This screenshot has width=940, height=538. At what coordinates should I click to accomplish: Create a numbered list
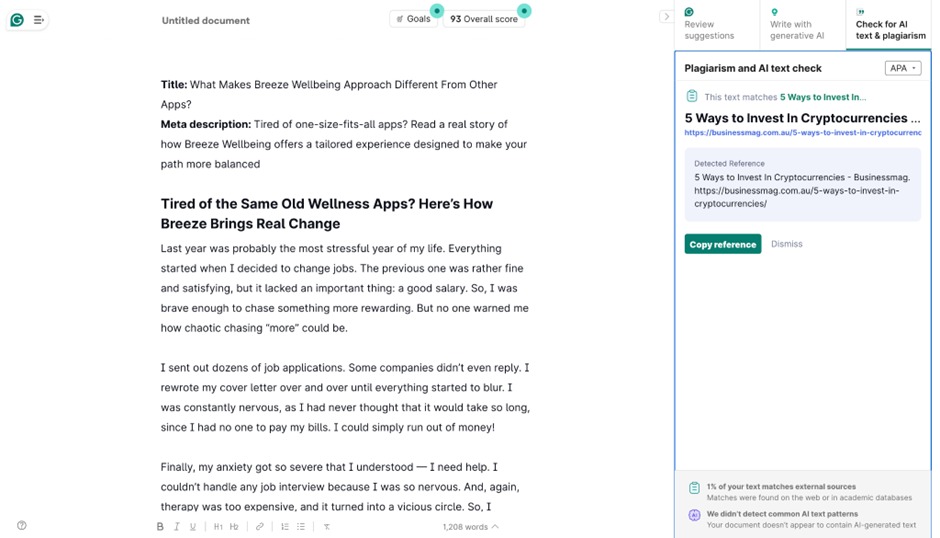pos(285,526)
